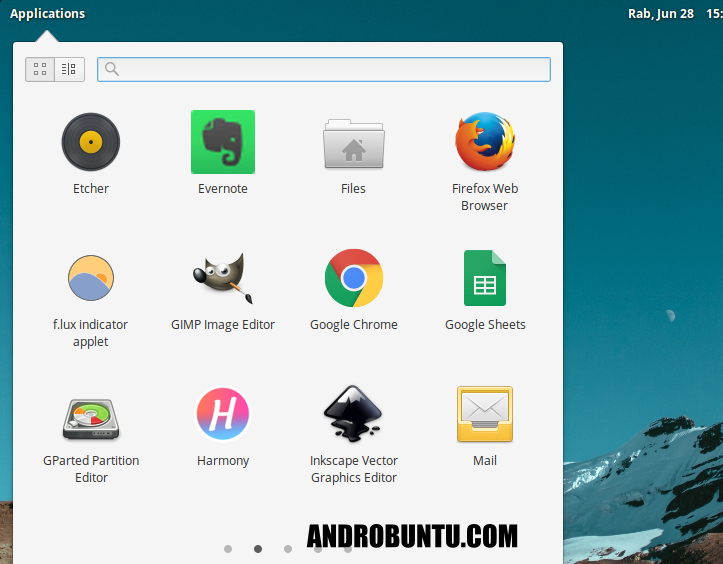Open the Files application
This screenshot has height=564, width=723.
pyautogui.click(x=353, y=142)
